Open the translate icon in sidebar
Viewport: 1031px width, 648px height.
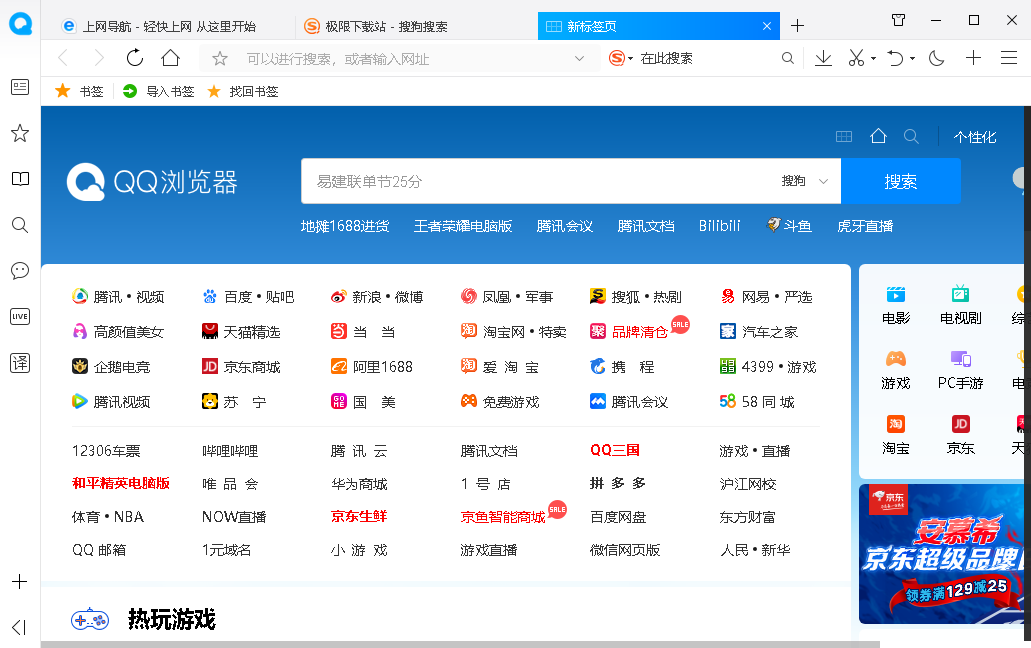point(20,363)
